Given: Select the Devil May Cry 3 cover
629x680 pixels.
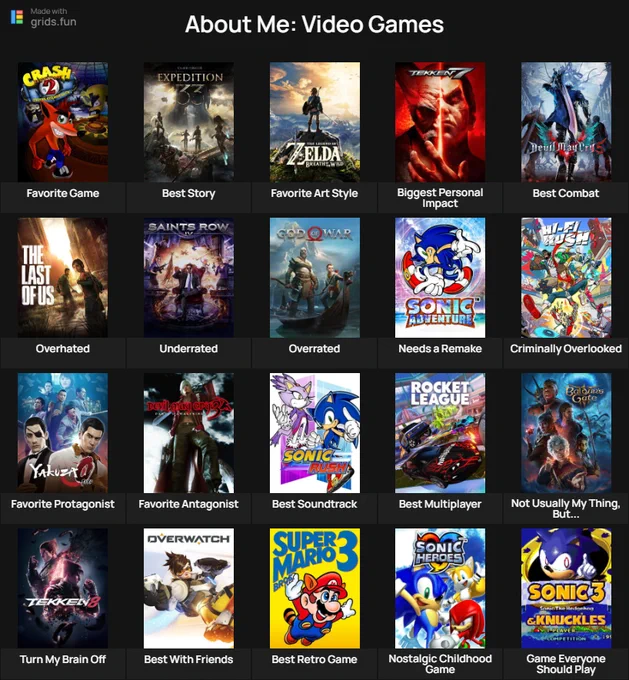Looking at the screenshot, I should (x=189, y=433).
